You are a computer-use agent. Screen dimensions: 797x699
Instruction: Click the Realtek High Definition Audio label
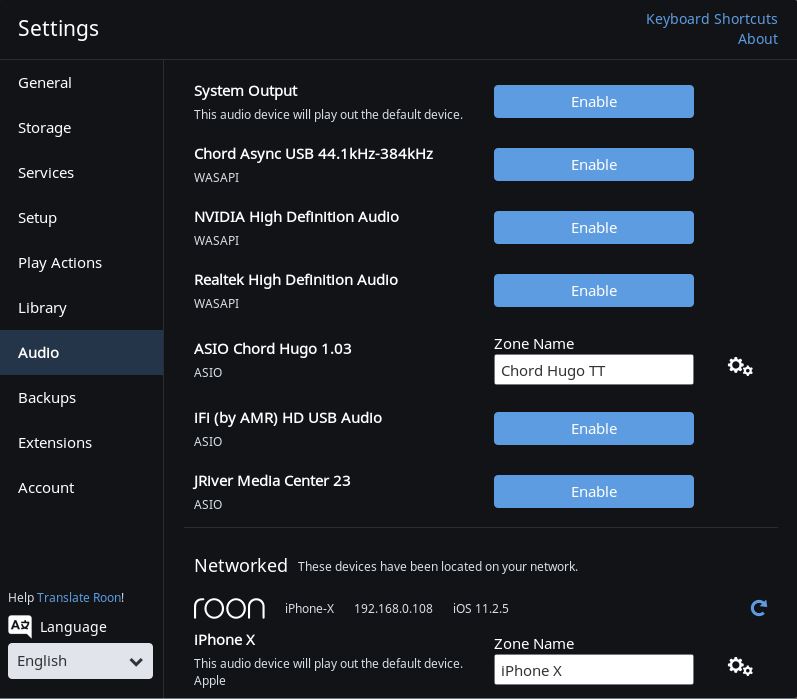296,280
